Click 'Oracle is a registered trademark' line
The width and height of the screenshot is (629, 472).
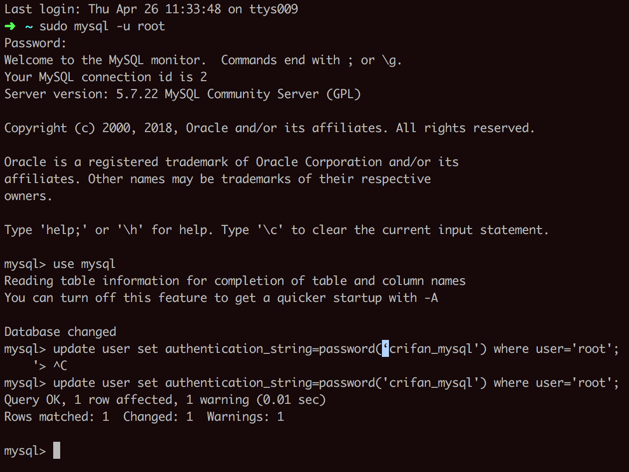231,162
